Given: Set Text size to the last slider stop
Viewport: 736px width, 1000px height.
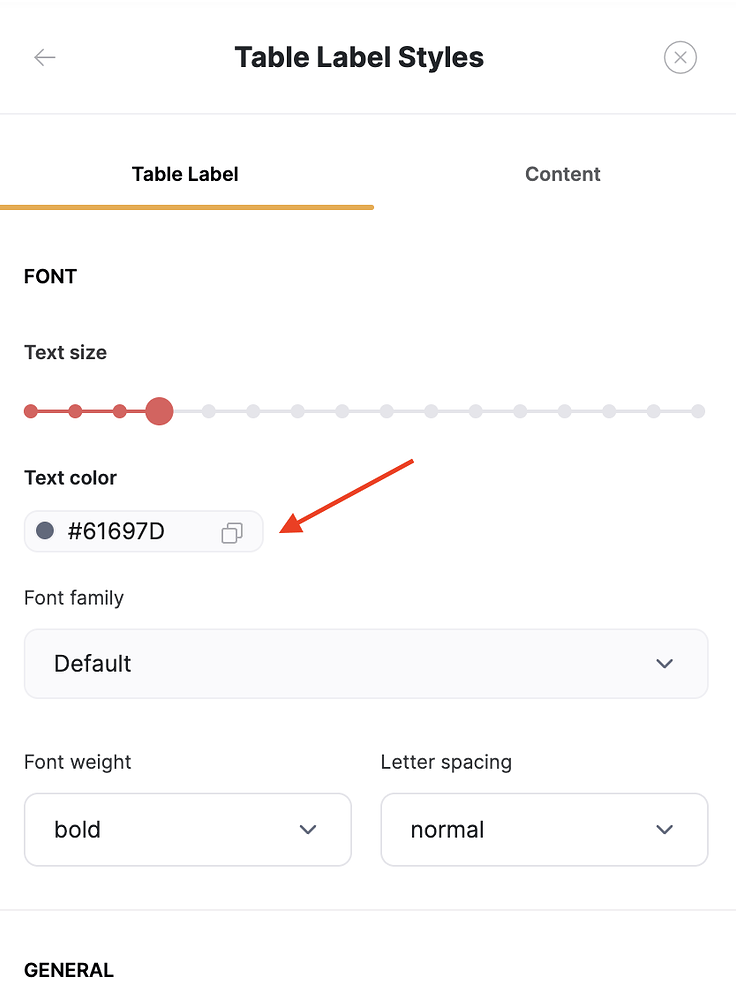Looking at the screenshot, I should (x=698, y=411).
